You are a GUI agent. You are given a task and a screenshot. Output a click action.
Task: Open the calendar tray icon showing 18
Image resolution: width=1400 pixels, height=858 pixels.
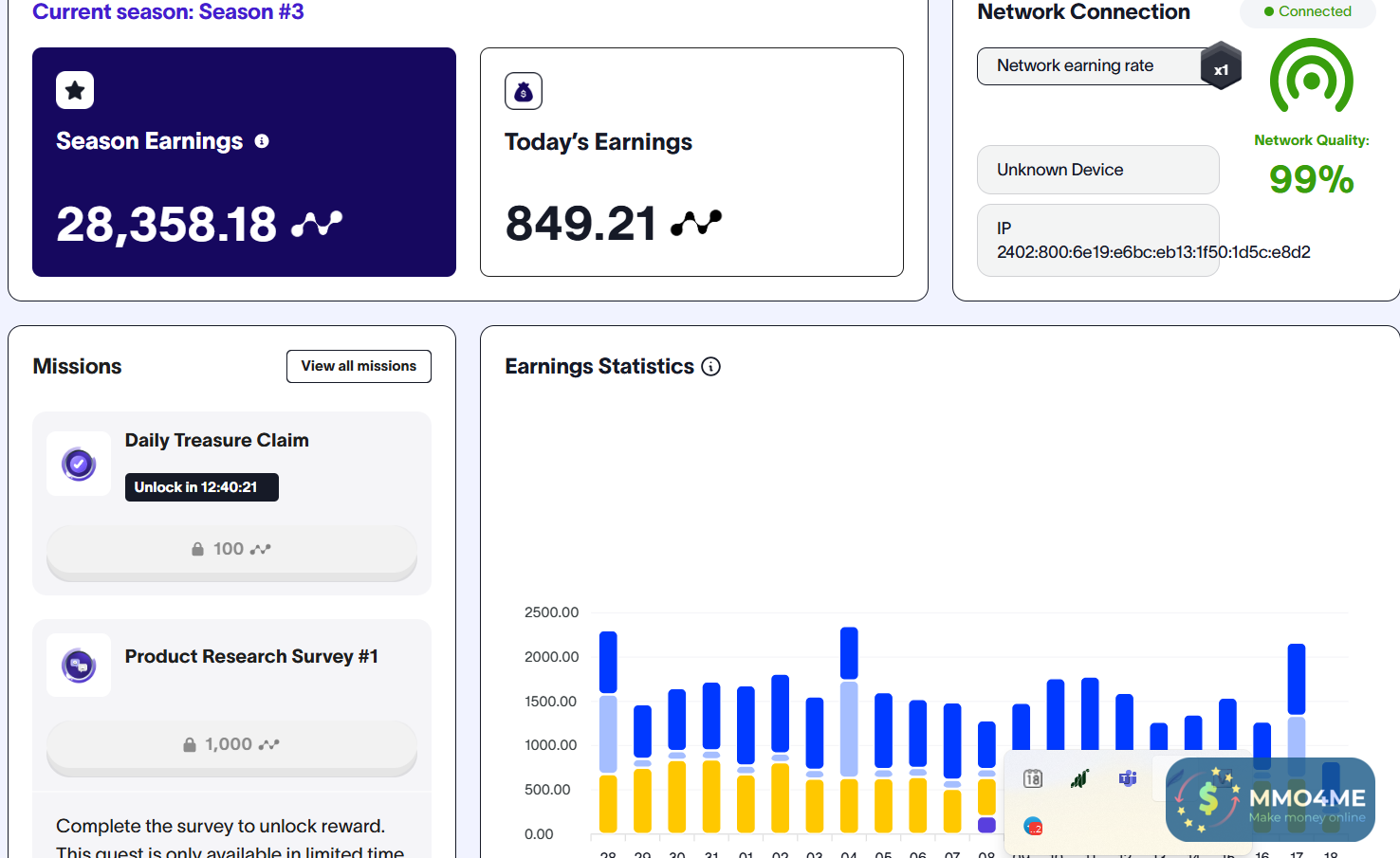coord(1033,778)
